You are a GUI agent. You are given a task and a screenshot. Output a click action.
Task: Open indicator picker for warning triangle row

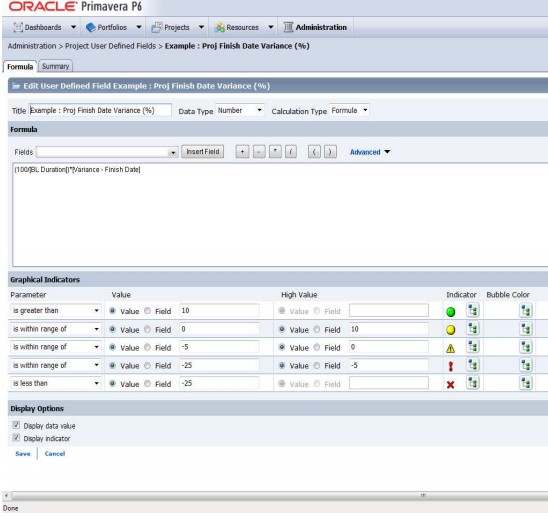point(473,347)
